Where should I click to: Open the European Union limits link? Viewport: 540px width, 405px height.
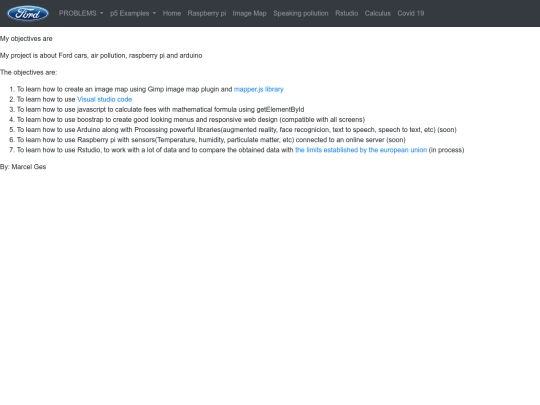click(361, 150)
